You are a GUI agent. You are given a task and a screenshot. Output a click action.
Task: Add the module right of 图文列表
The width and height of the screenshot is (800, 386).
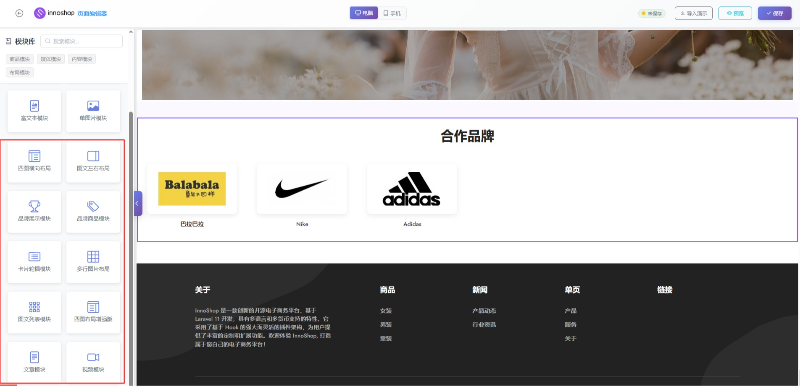tap(93, 312)
